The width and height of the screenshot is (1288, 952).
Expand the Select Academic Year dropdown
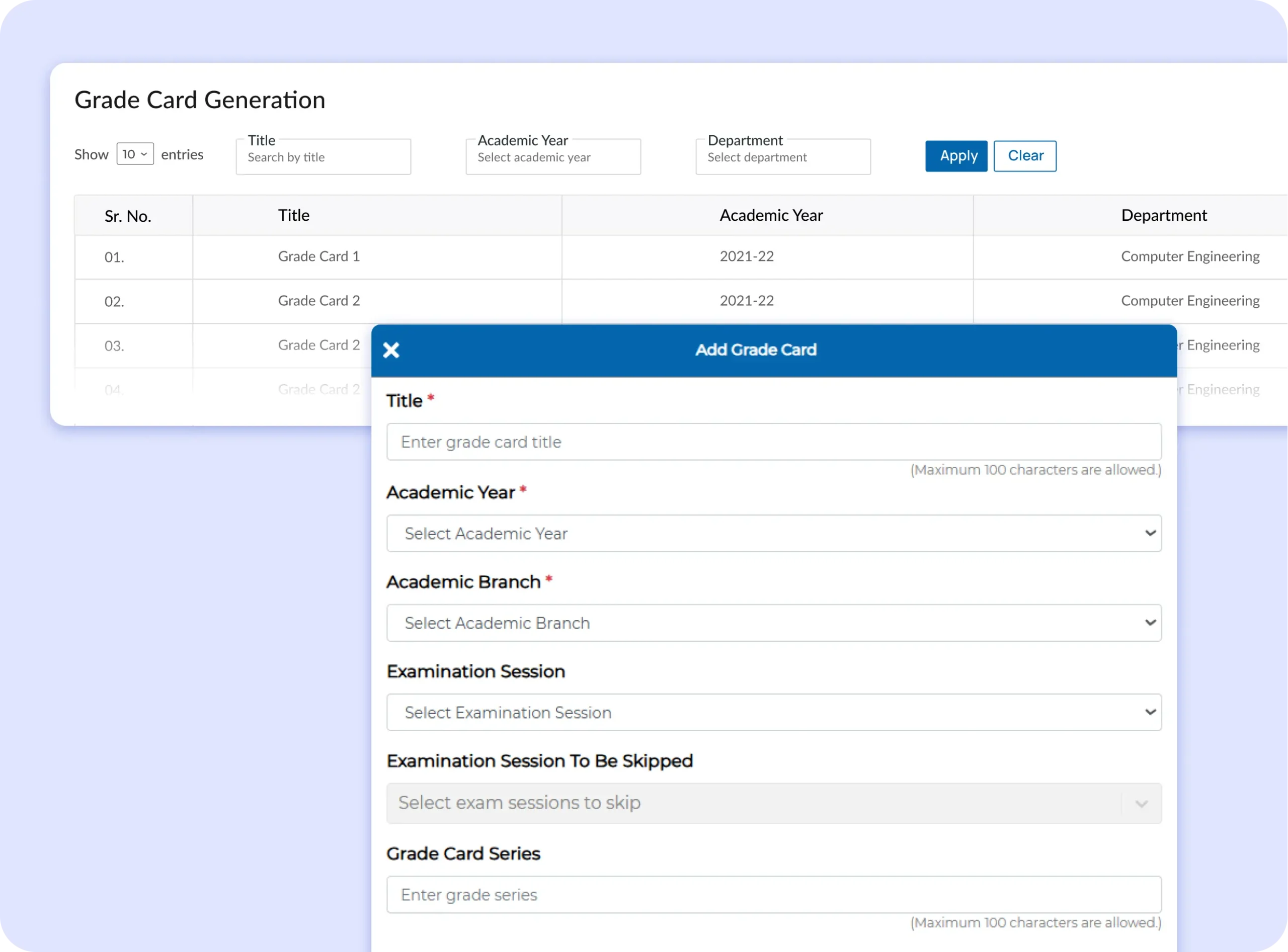(x=773, y=534)
